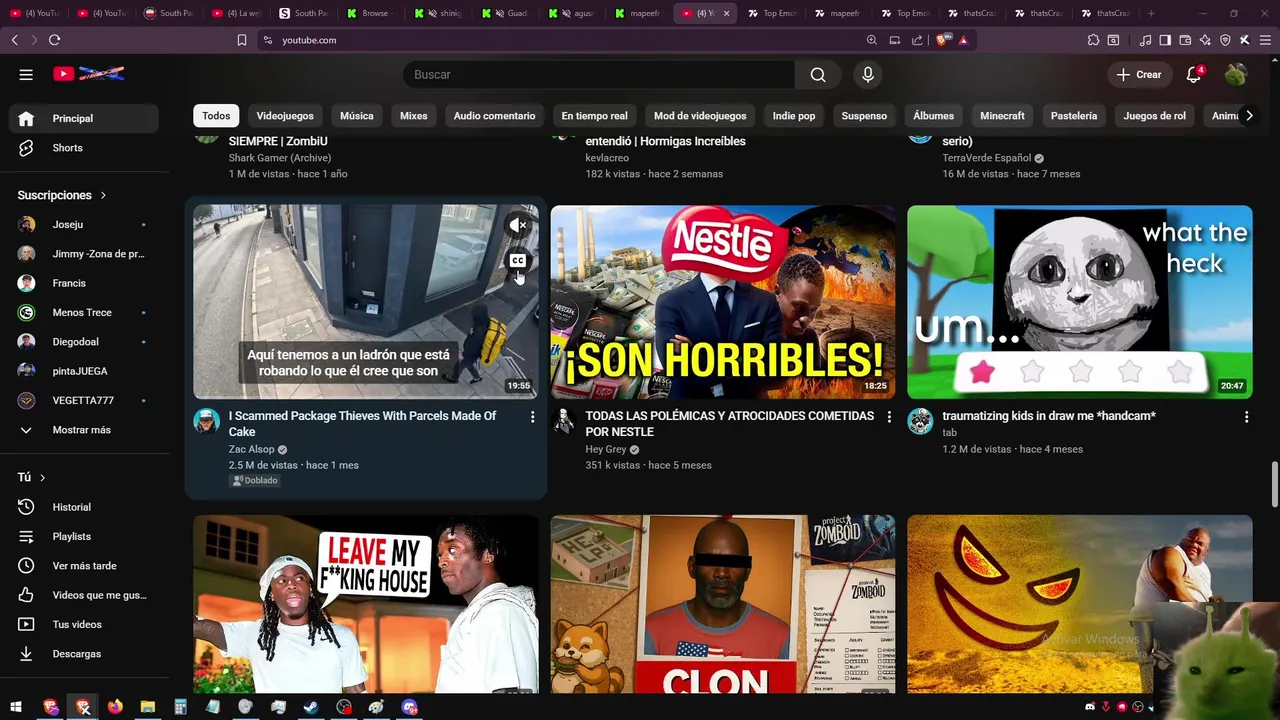Open traumatizing kids in draw me title

[x=1049, y=416]
